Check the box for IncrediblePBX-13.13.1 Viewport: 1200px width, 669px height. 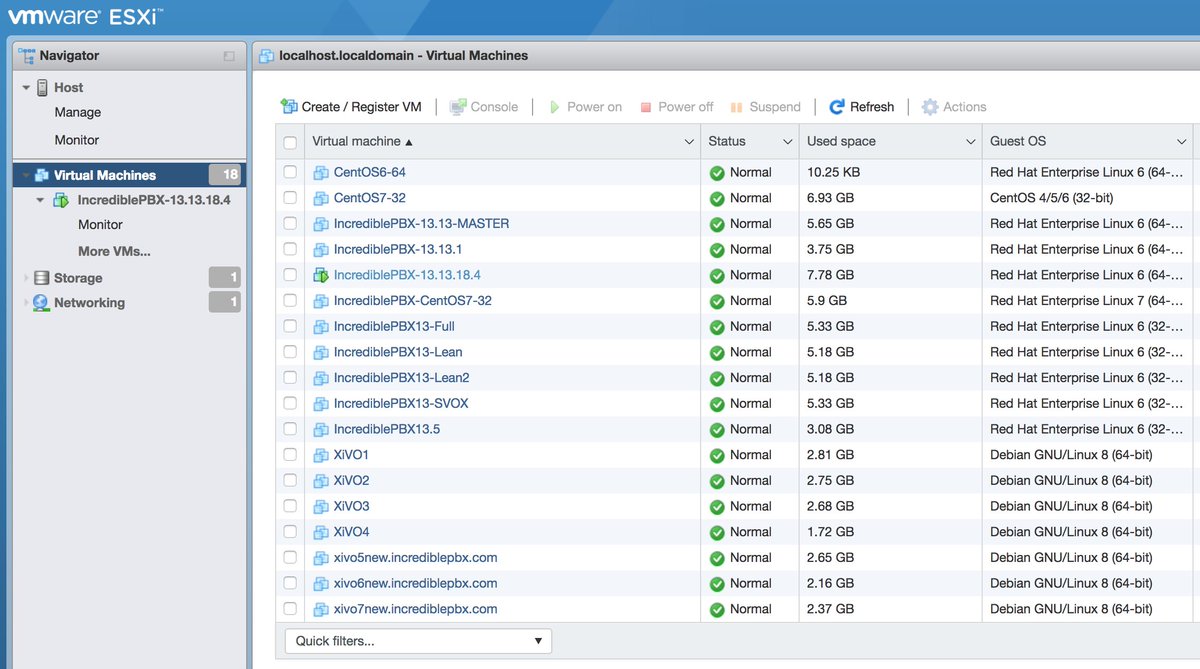click(x=290, y=249)
